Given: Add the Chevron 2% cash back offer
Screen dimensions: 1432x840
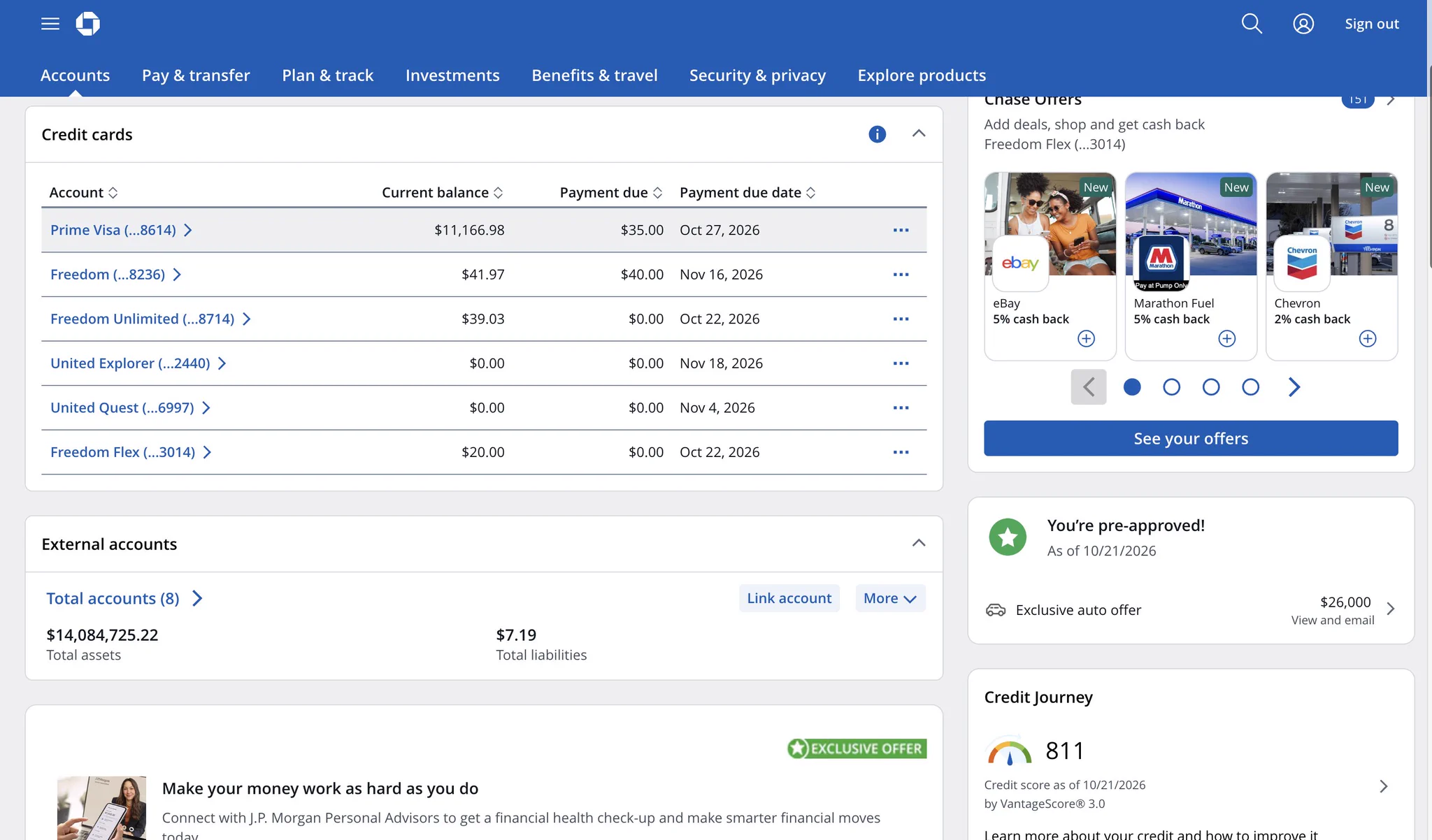Looking at the screenshot, I should click(1368, 339).
